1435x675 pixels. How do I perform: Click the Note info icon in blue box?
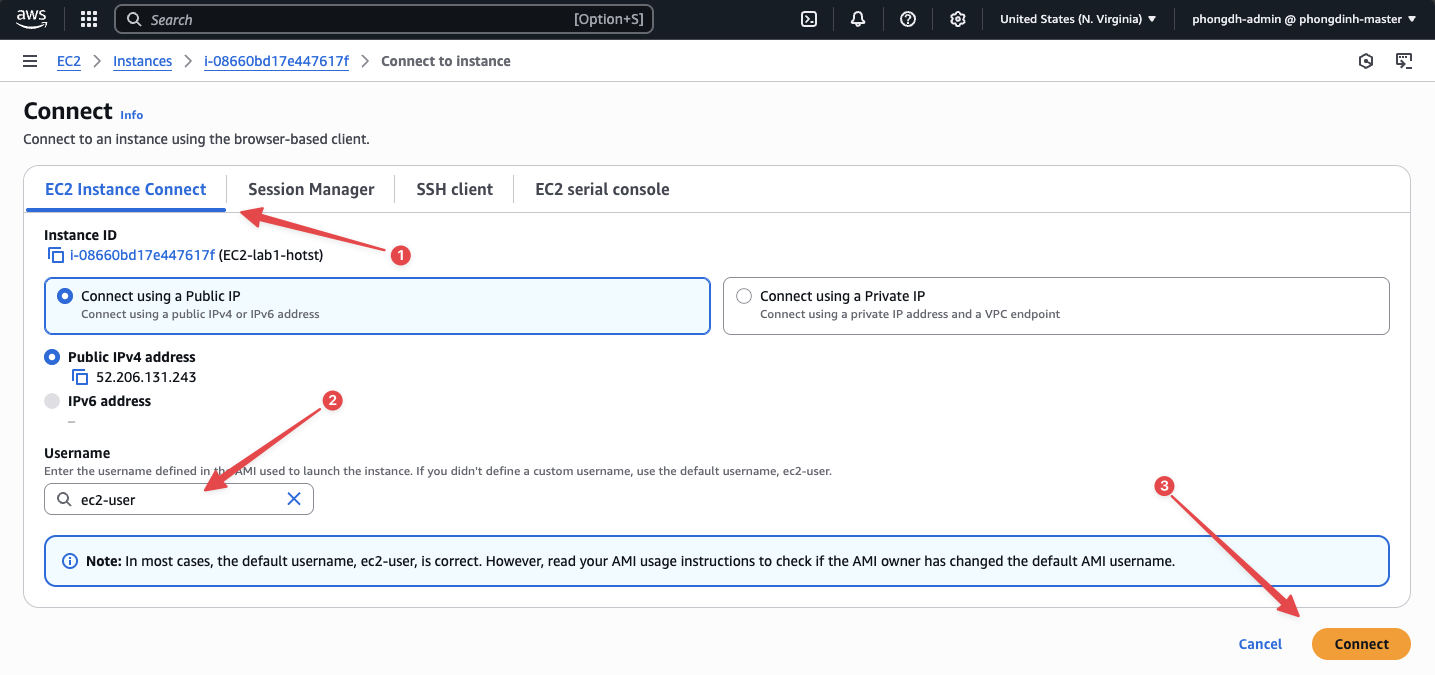pos(70,561)
